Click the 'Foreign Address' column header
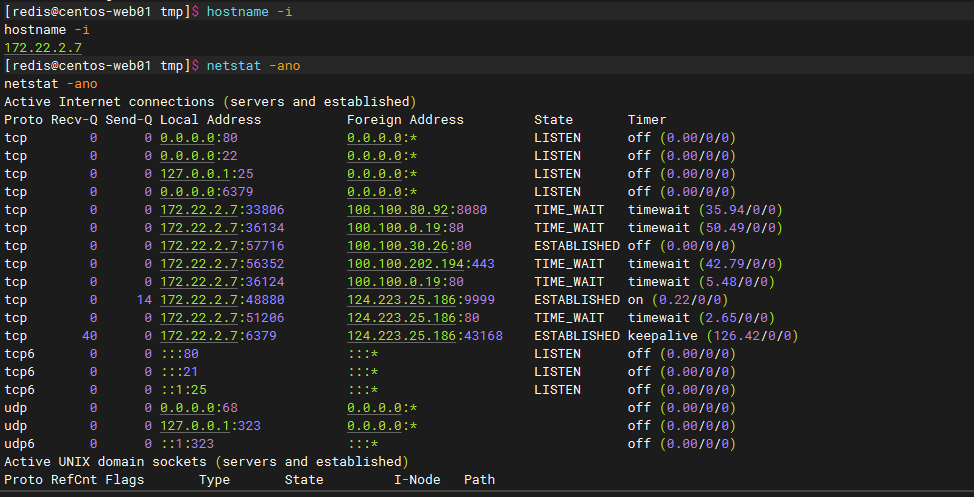 [x=405, y=120]
